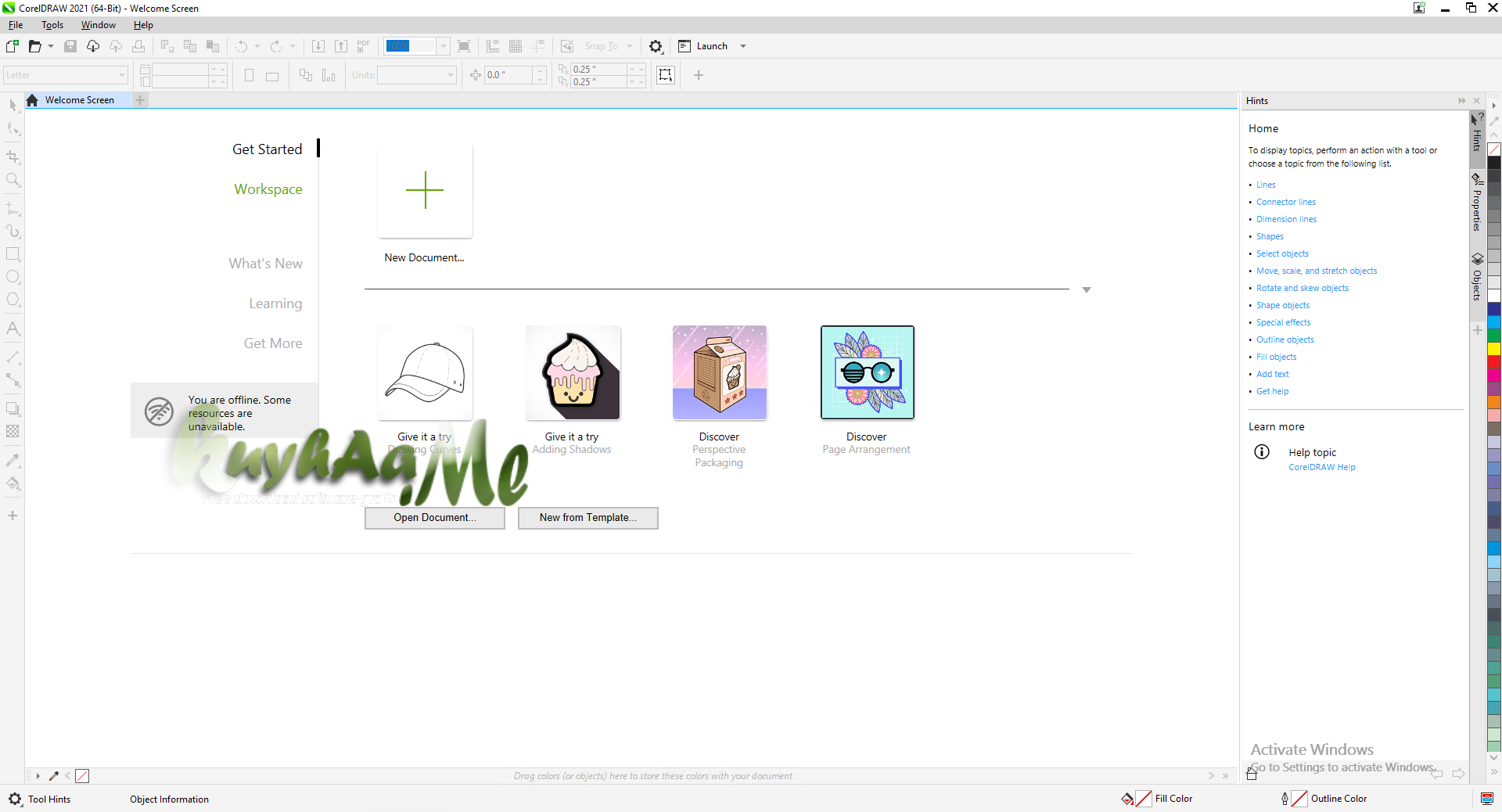Open the Learning section
1502x812 pixels.
[x=275, y=304]
